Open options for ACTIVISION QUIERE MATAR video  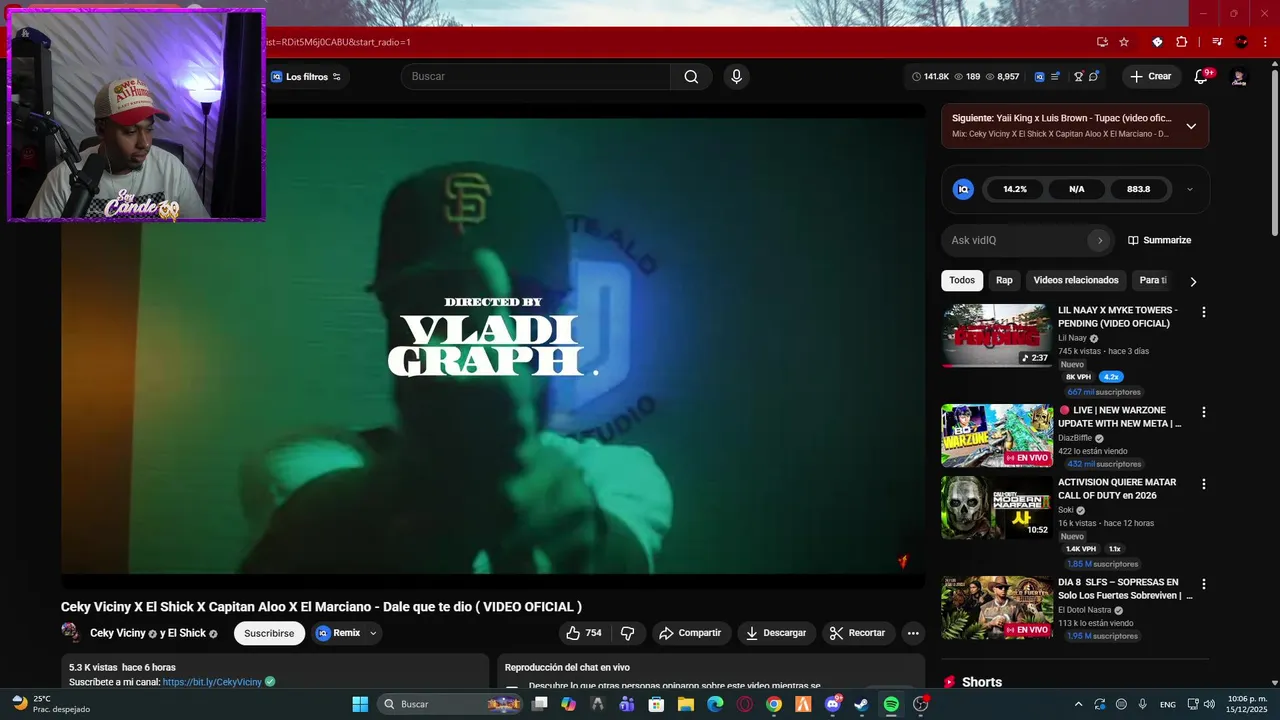pyautogui.click(x=1204, y=484)
